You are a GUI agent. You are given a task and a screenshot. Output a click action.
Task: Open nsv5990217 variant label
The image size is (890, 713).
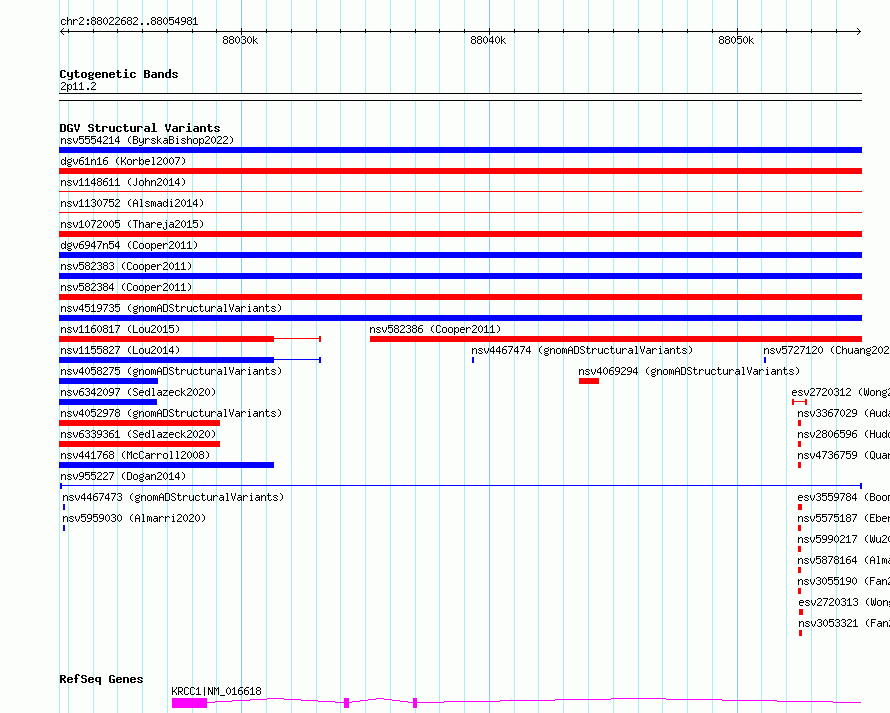(843, 539)
